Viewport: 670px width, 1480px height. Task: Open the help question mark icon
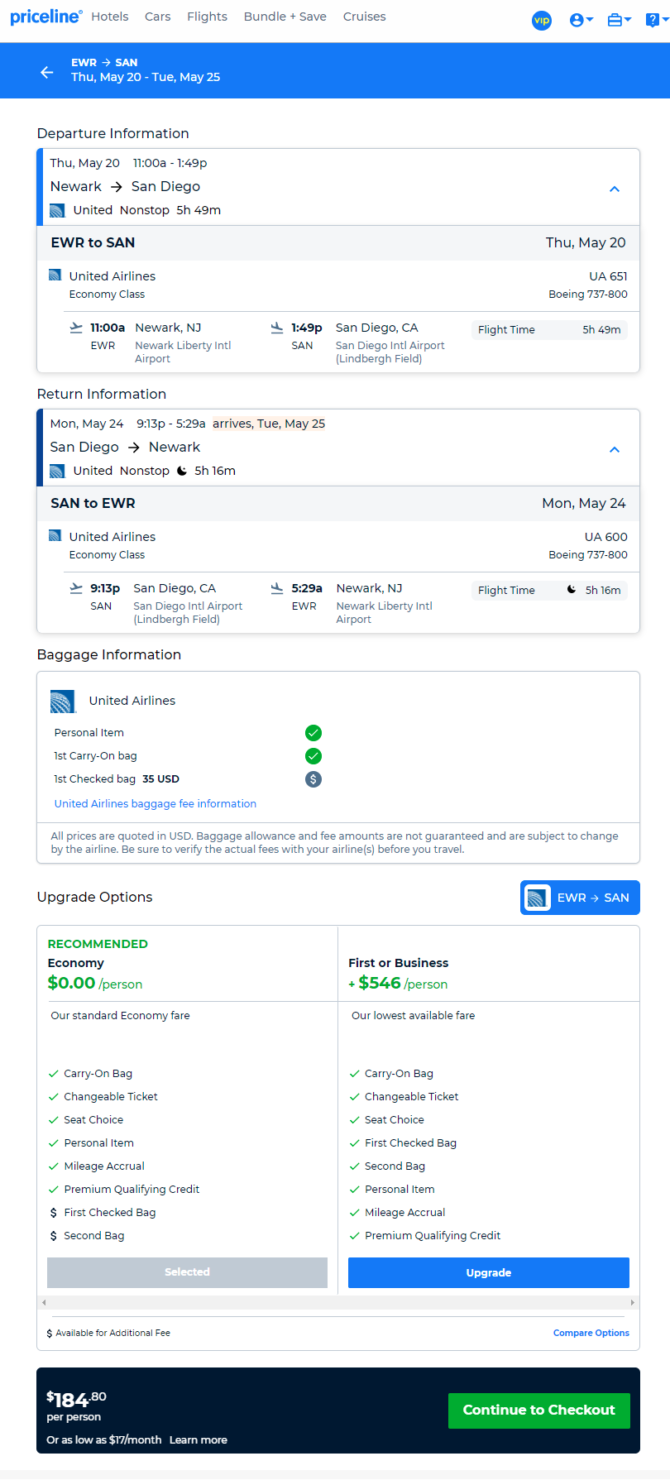[x=656, y=20]
